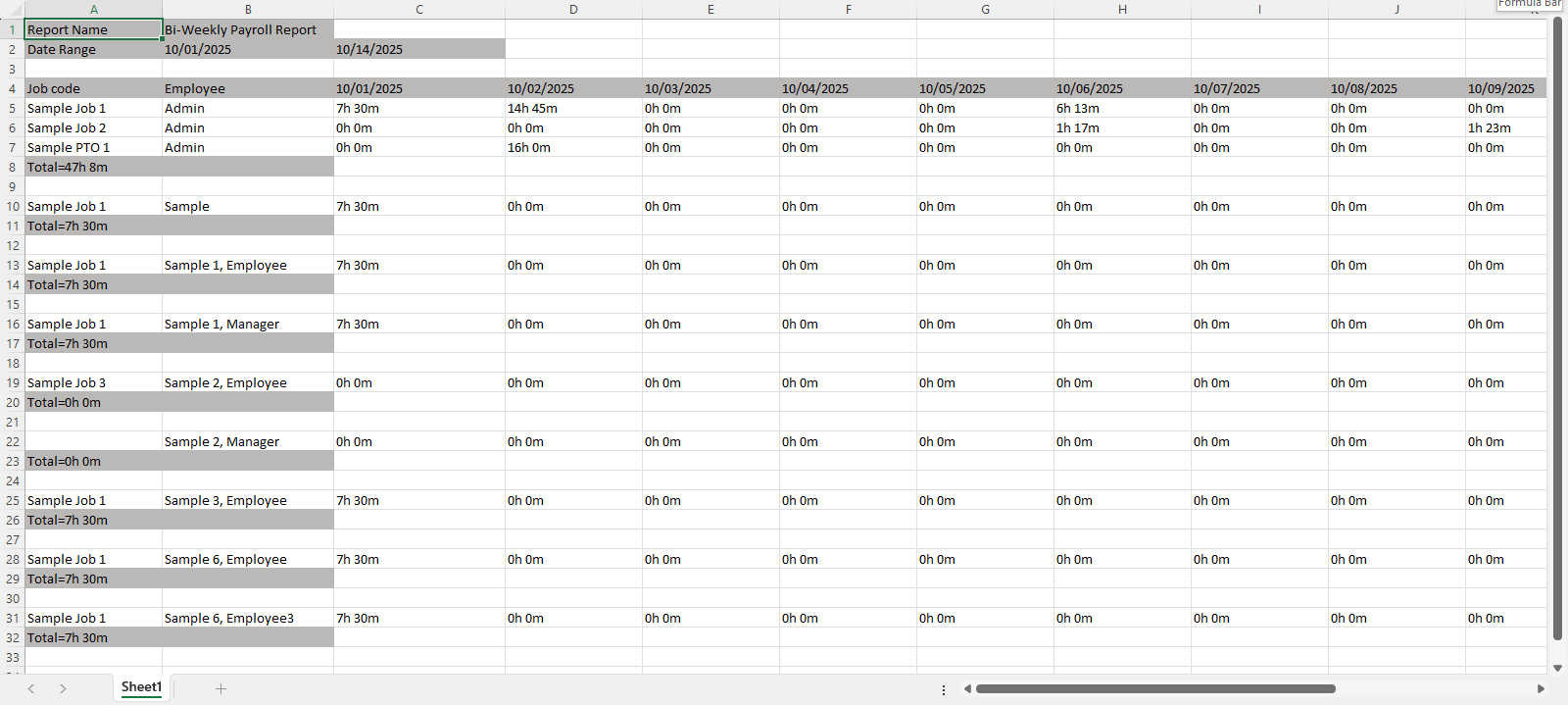
Task: Click the horizontal scrollbar thumb
Action: click(1154, 688)
